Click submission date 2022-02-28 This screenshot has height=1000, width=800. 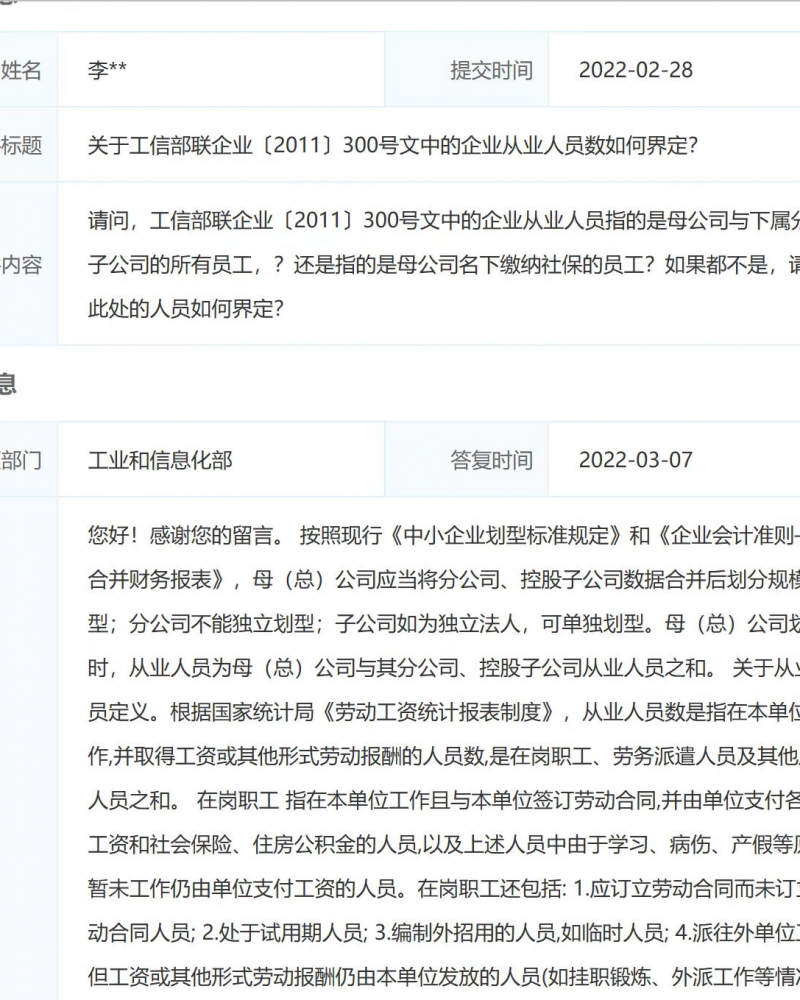pos(635,70)
